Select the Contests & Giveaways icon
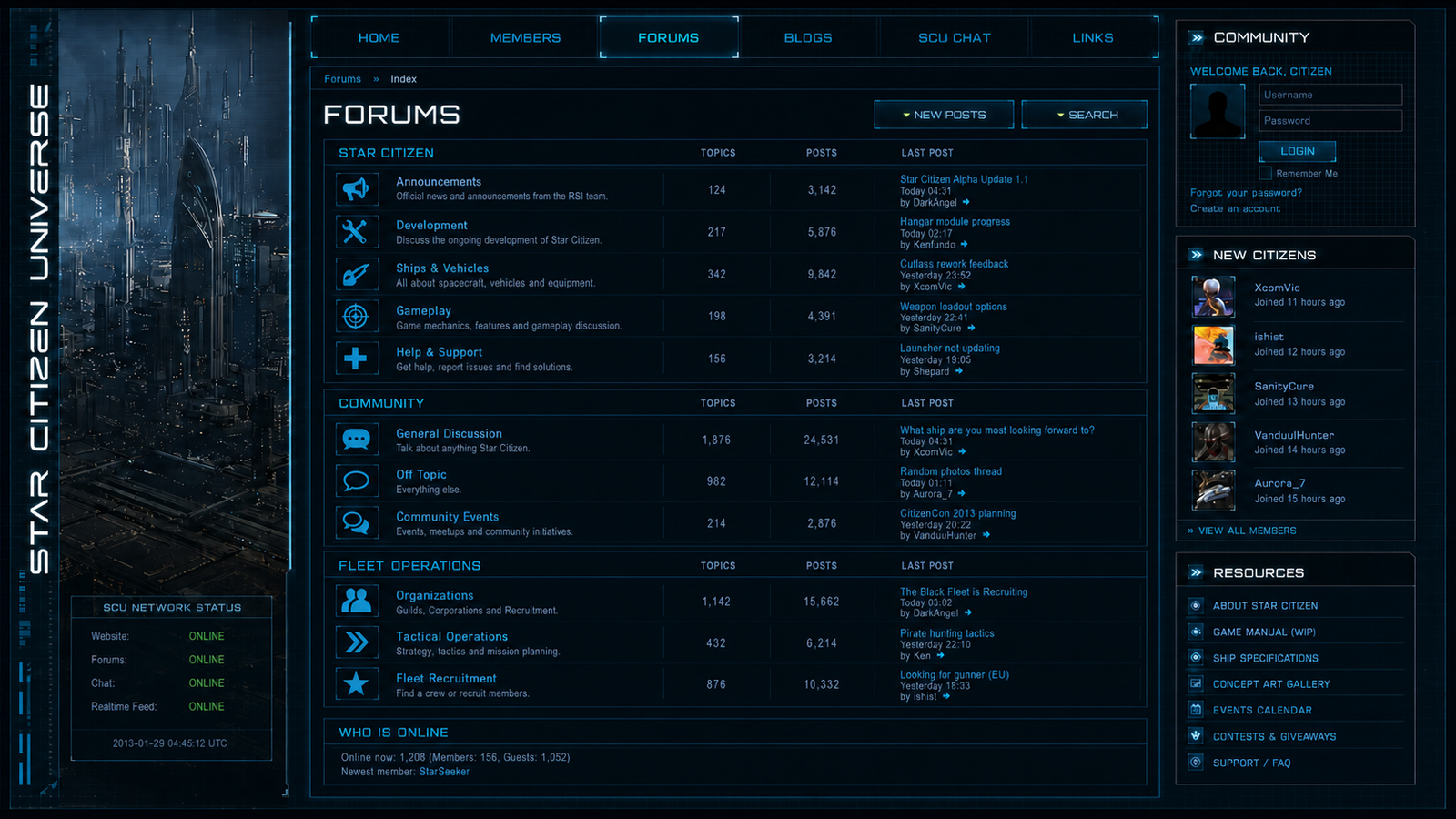The image size is (1456, 819). (1196, 736)
